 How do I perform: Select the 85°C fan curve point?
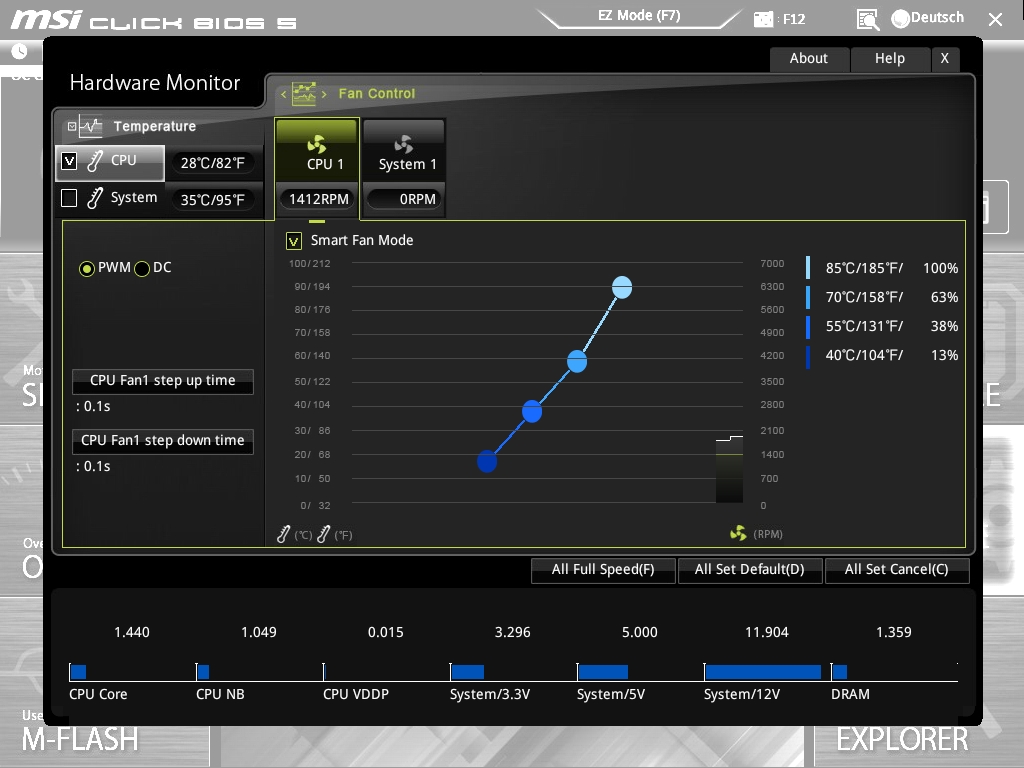622,287
